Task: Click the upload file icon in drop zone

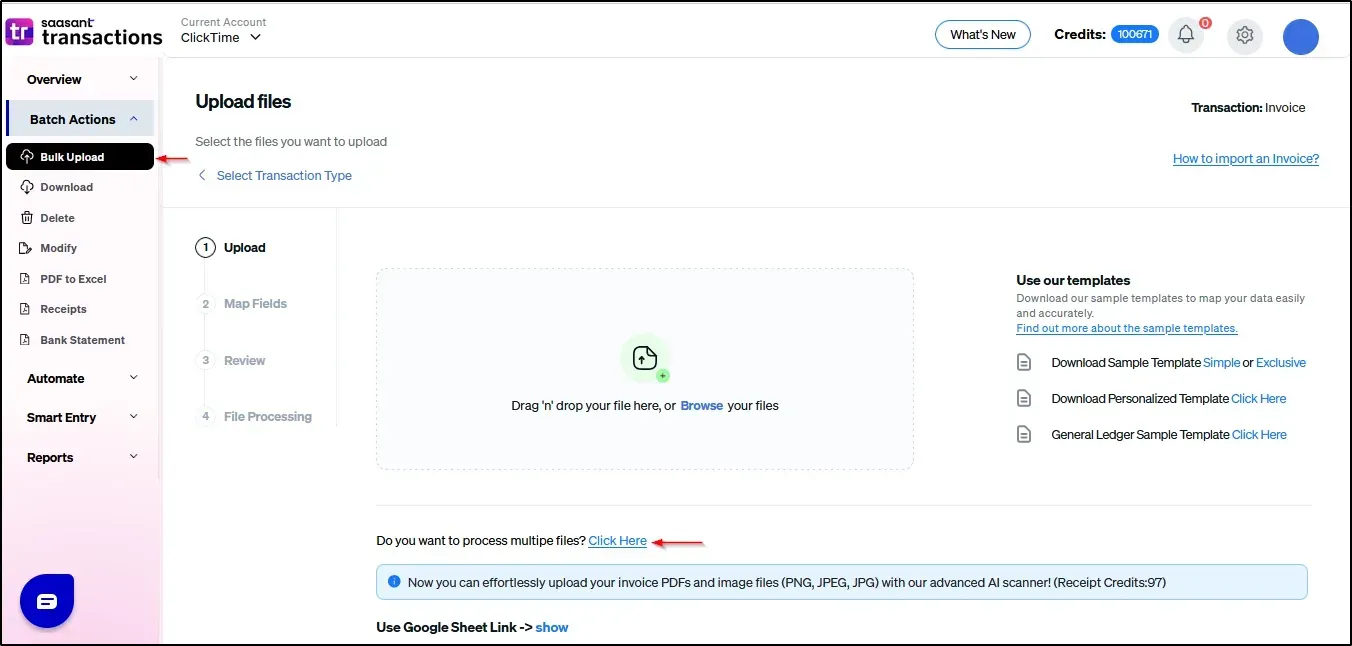Action: coord(645,358)
